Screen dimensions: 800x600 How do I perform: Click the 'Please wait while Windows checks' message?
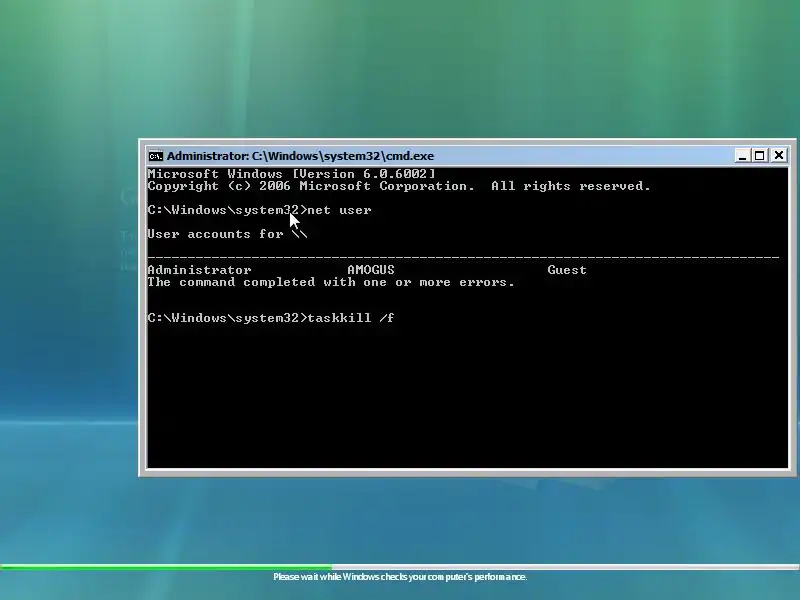pos(400,577)
